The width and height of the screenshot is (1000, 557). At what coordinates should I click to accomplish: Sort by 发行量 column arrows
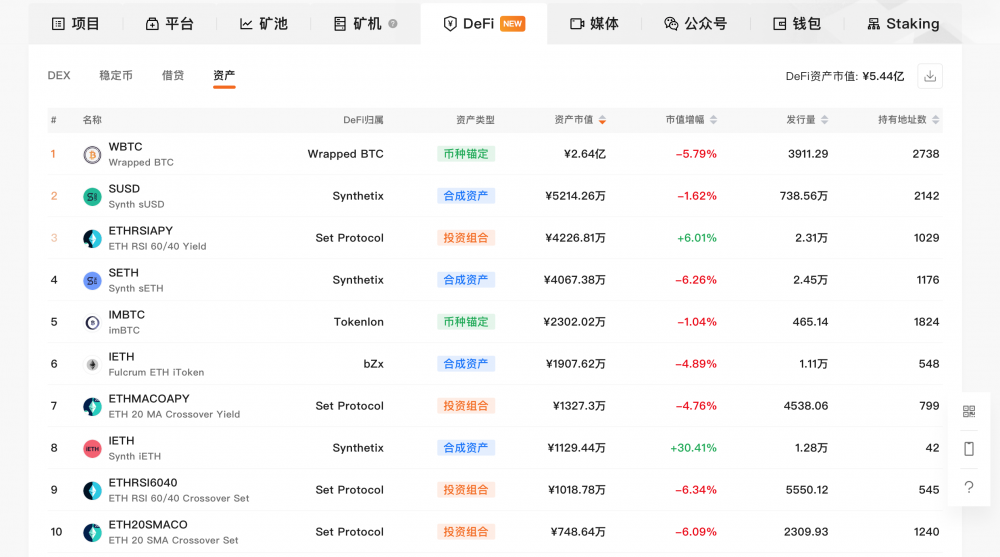[x=824, y=120]
